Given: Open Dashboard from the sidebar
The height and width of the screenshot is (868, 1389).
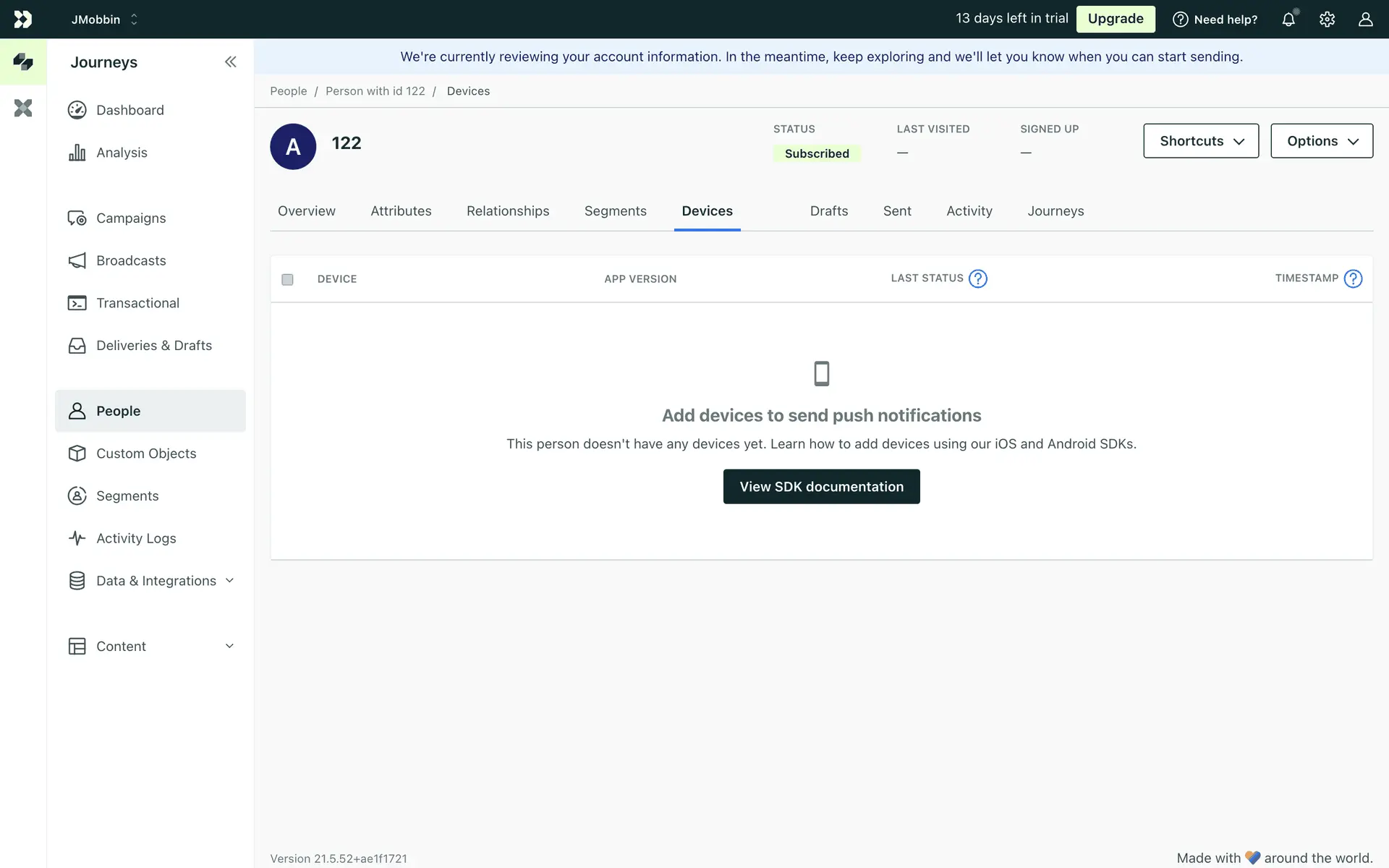Looking at the screenshot, I should pos(130,110).
